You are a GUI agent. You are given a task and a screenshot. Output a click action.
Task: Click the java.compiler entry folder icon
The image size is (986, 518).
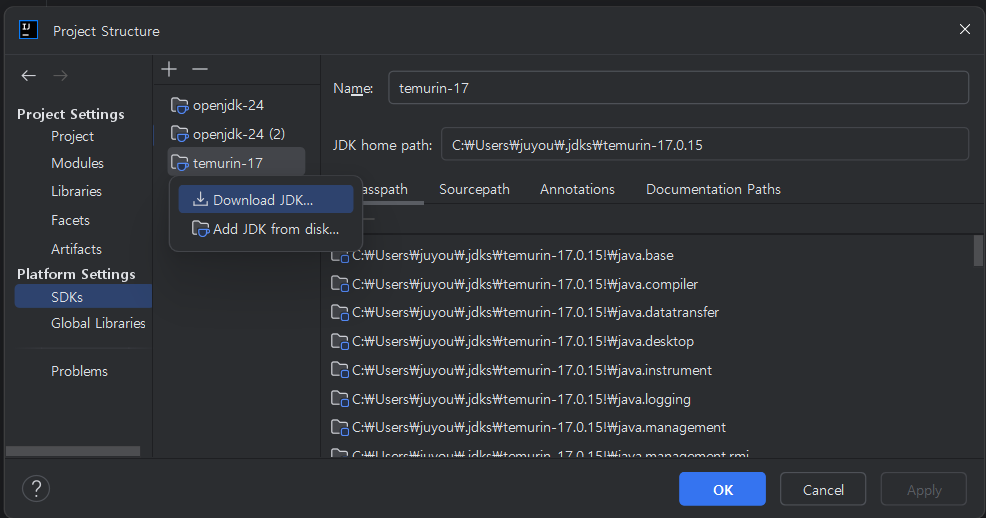340,284
